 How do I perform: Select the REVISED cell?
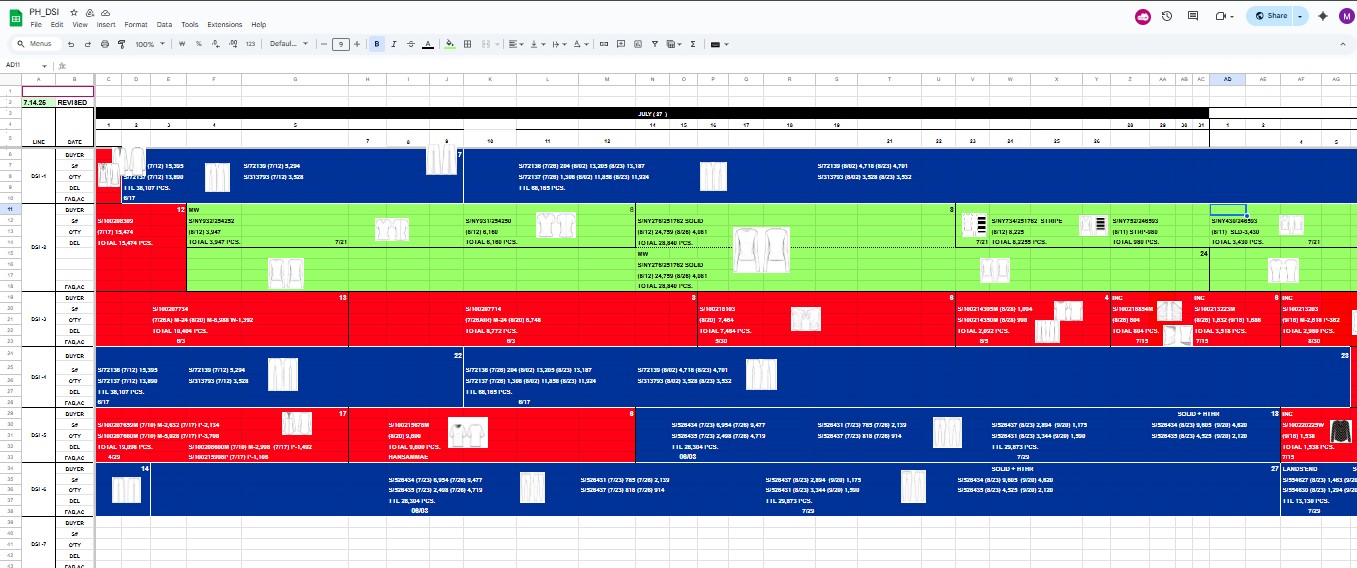(x=73, y=102)
